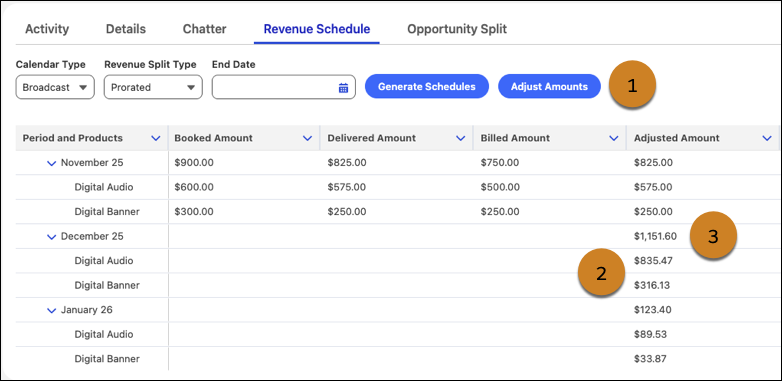Click the $1,151.60 adjusted amount cell
Viewport: 782px width, 381px height.
point(655,236)
